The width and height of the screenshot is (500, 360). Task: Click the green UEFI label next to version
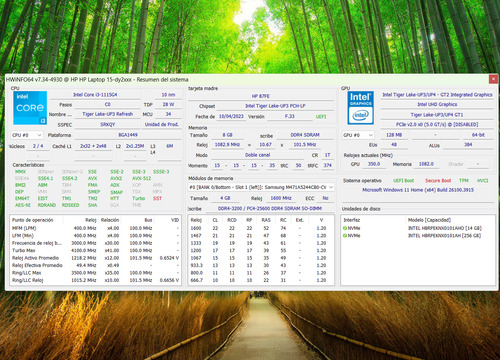pyautogui.click(x=321, y=117)
